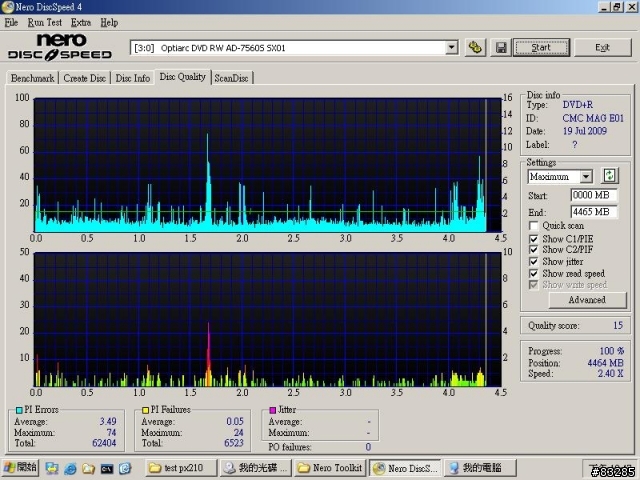Click the PI Errors average 3.49
Viewport: 640px width, 480px height.
(108, 421)
